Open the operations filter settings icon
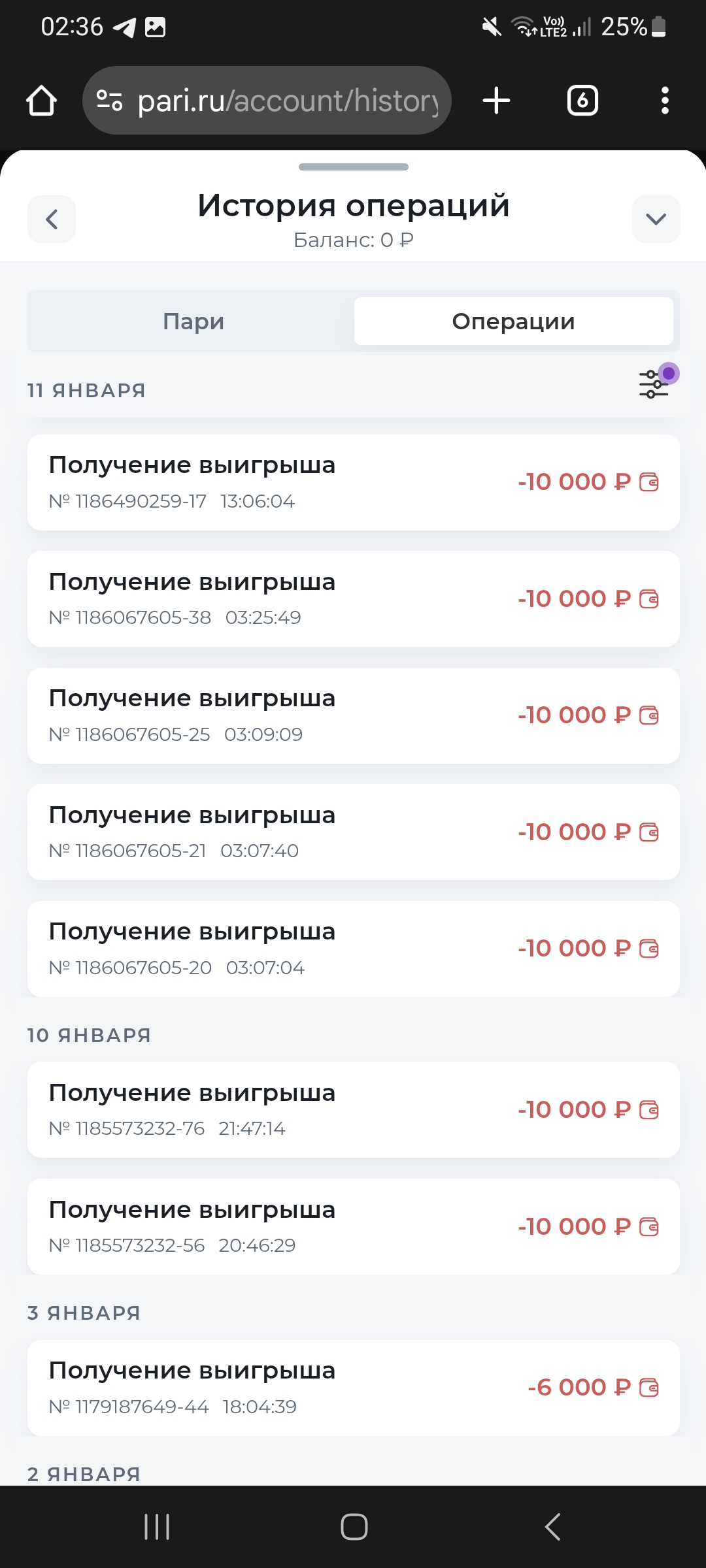The image size is (706, 1568). (654, 384)
